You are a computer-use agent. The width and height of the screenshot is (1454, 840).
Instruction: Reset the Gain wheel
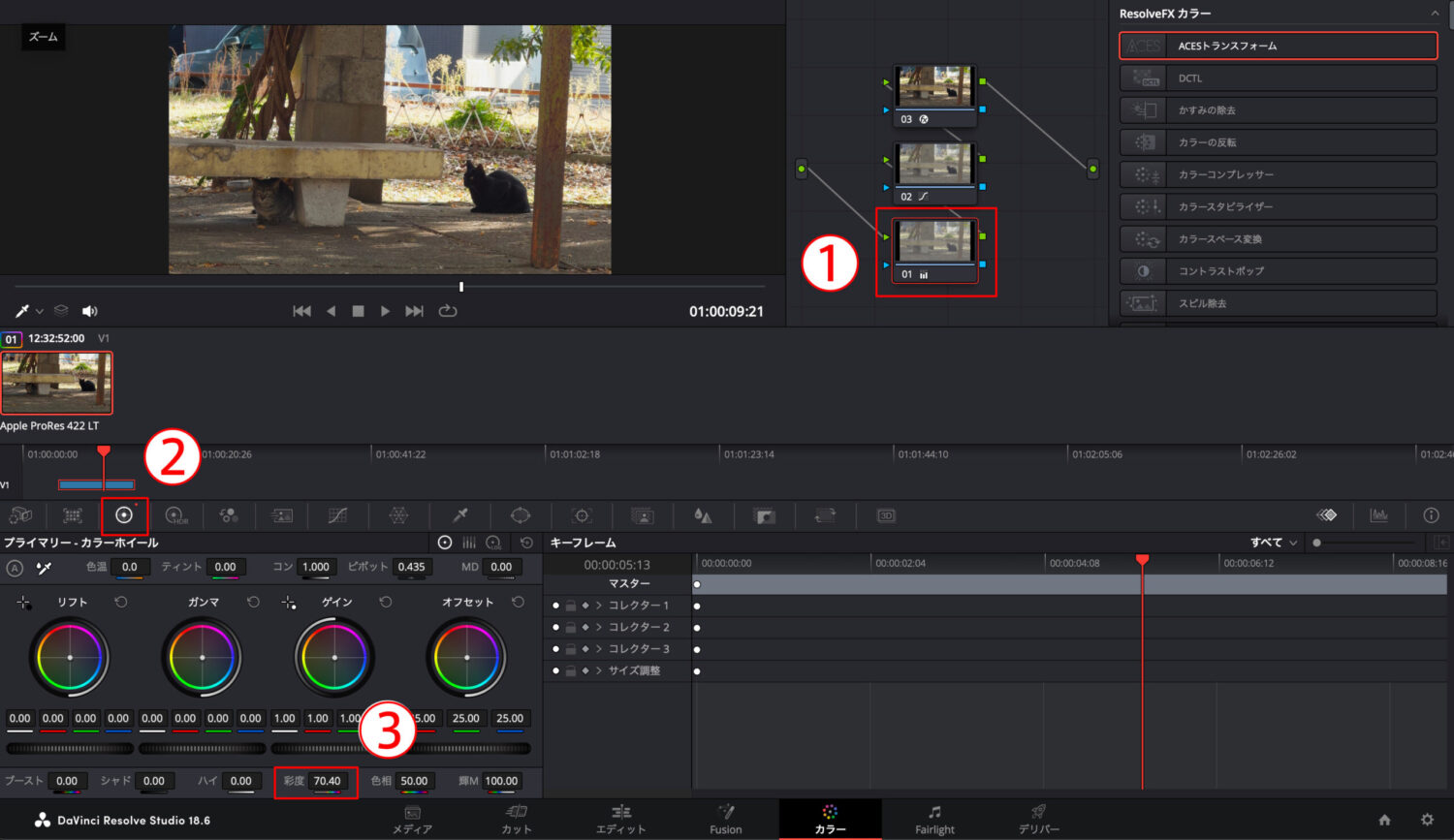pyautogui.click(x=386, y=602)
